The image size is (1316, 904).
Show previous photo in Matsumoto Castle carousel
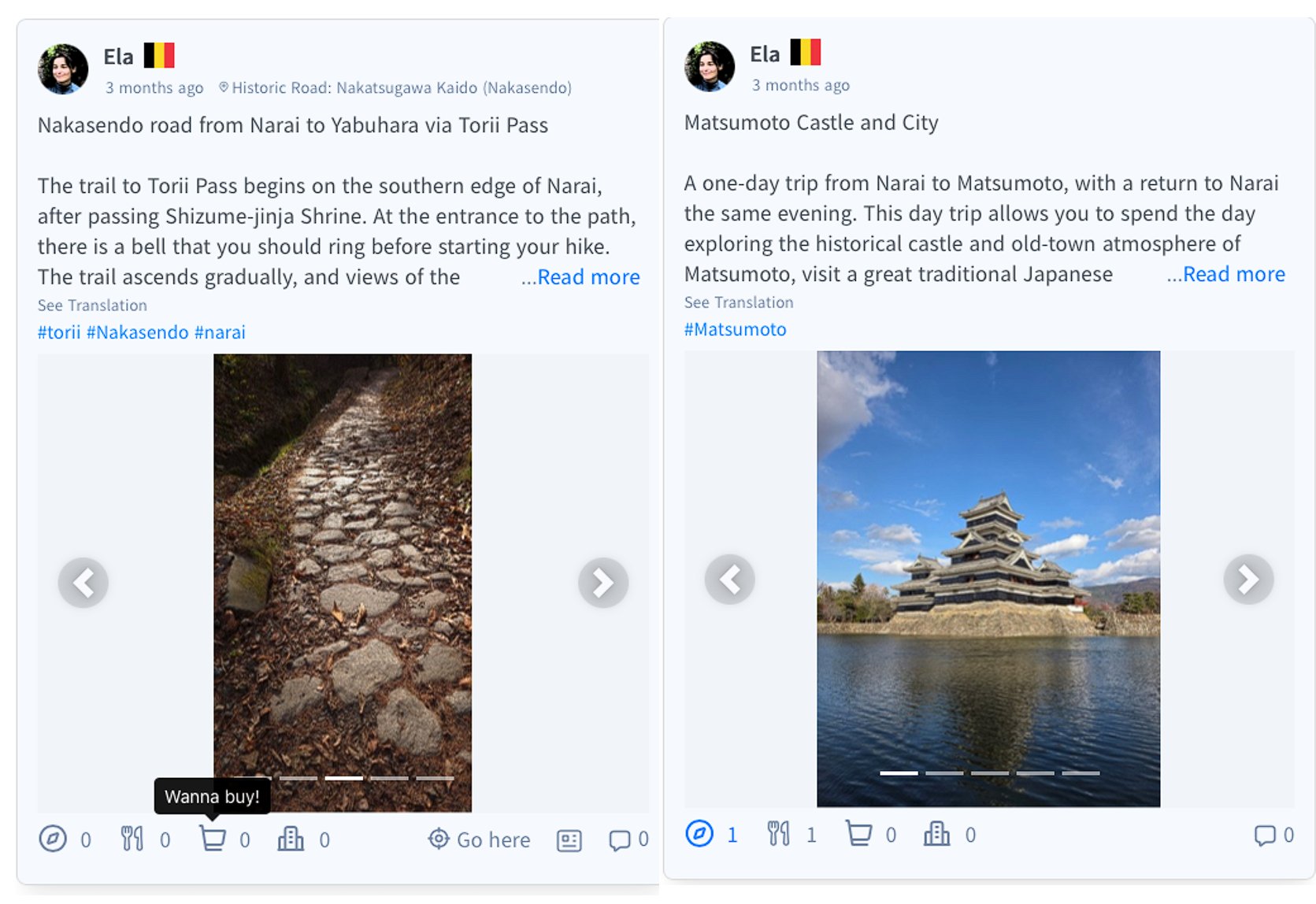[x=730, y=580]
